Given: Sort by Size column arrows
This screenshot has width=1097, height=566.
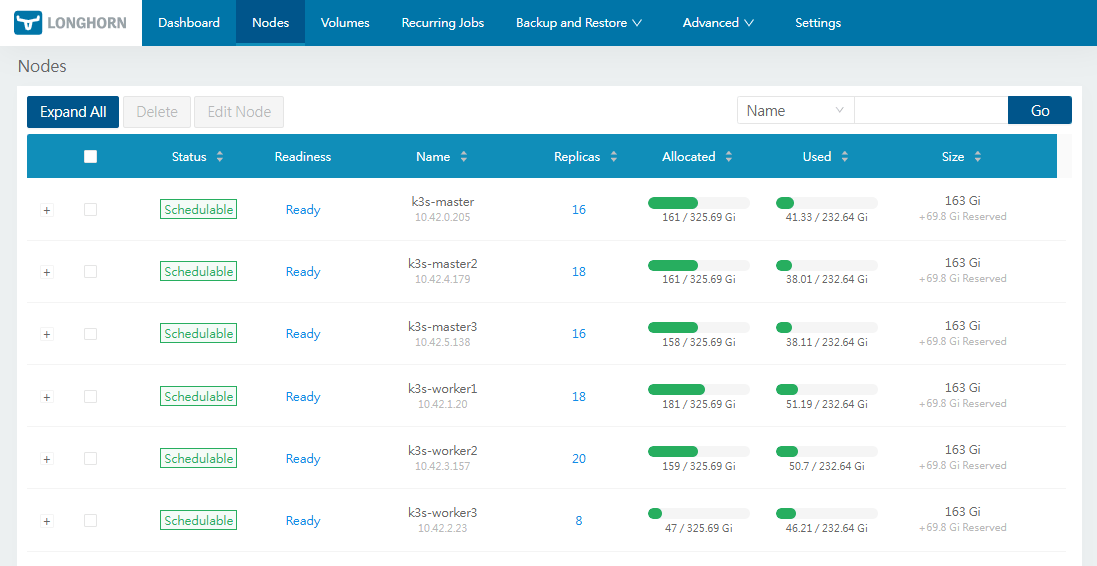Looking at the screenshot, I should coord(977,157).
